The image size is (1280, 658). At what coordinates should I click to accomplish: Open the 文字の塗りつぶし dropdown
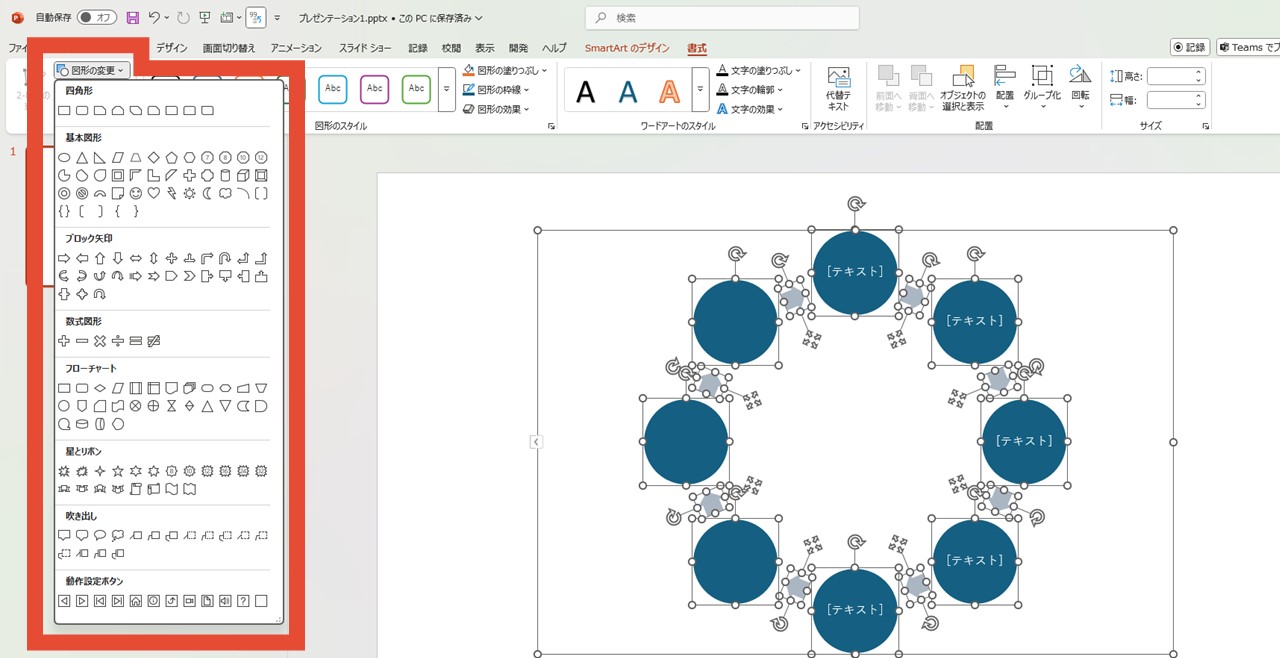point(759,71)
